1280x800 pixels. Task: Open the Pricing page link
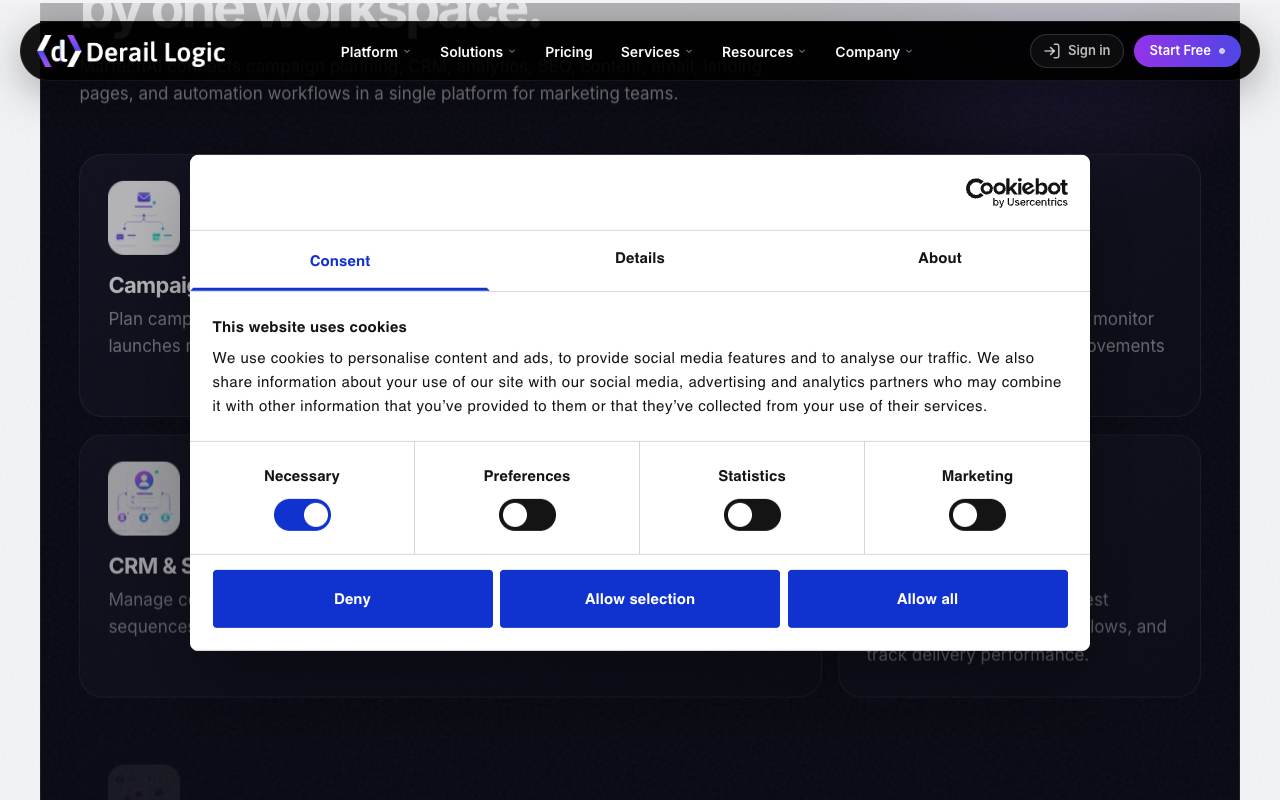click(x=569, y=52)
